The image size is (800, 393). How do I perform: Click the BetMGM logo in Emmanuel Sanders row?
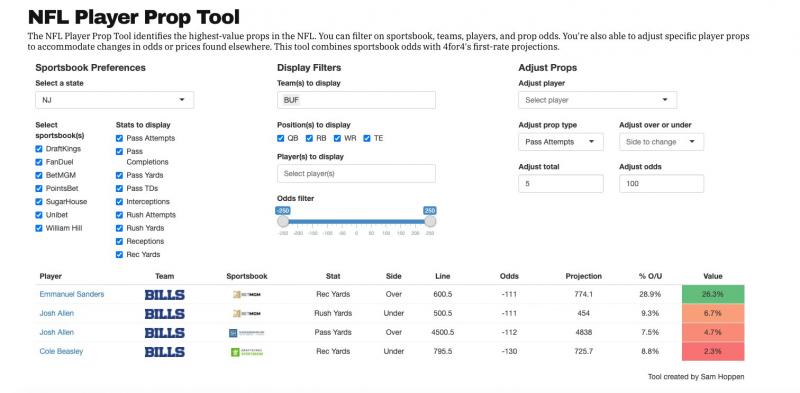coord(247,294)
